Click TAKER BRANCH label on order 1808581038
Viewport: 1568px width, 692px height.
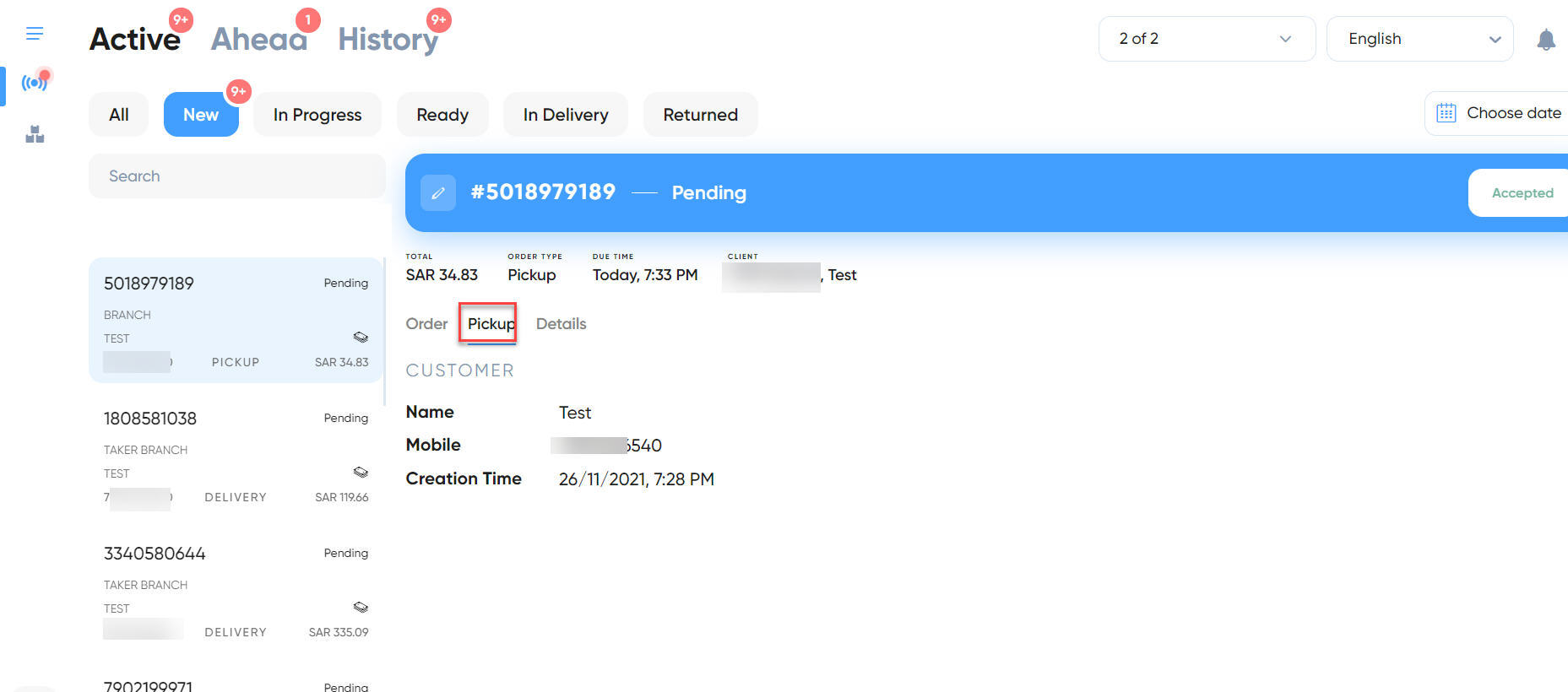[145, 451]
